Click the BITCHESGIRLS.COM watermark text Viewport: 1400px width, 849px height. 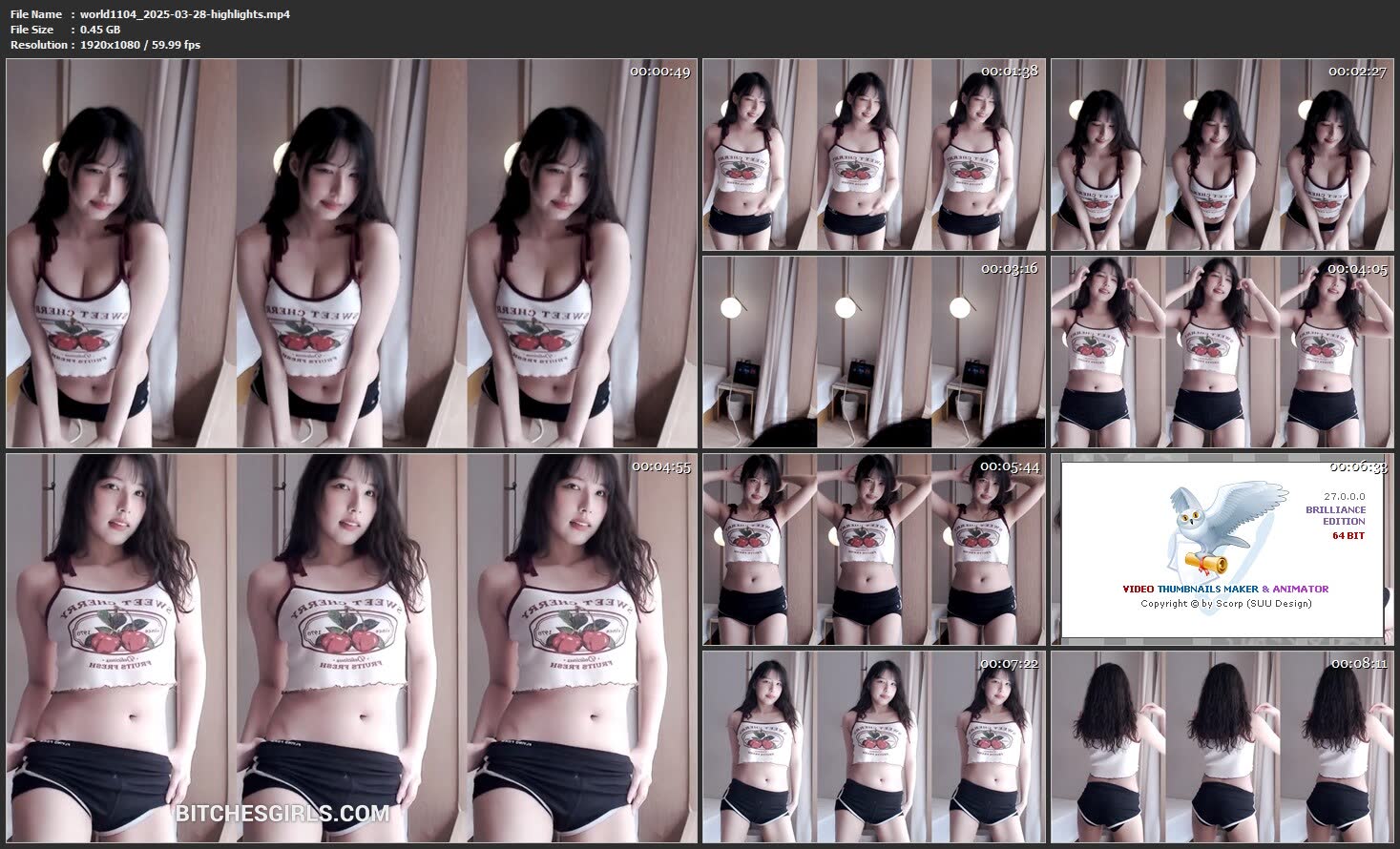click(x=282, y=814)
